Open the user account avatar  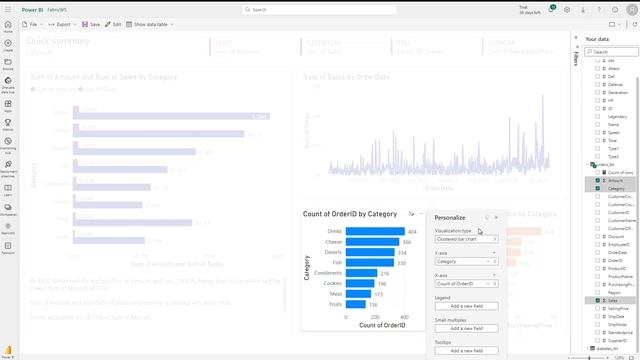pos(632,9)
